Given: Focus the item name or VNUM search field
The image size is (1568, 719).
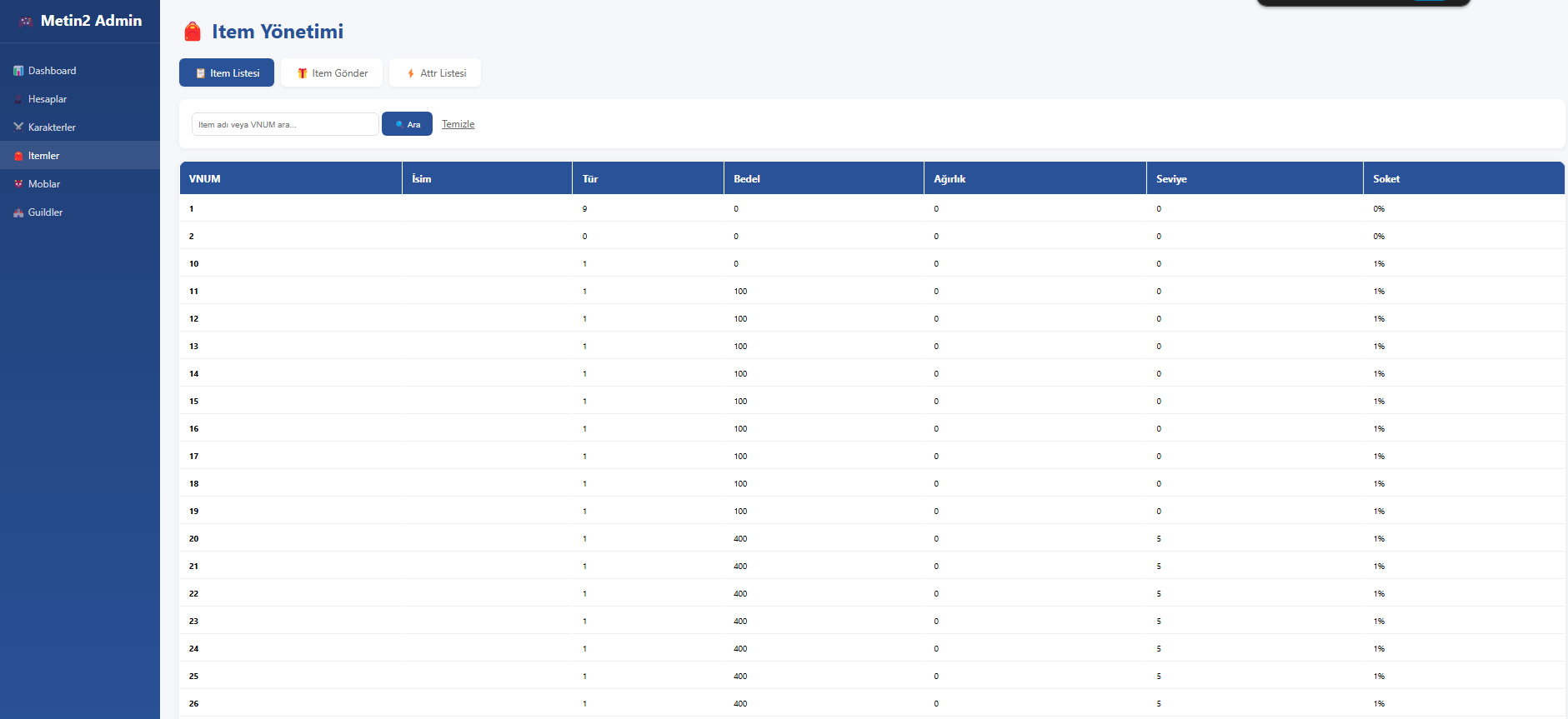Looking at the screenshot, I should [285, 124].
